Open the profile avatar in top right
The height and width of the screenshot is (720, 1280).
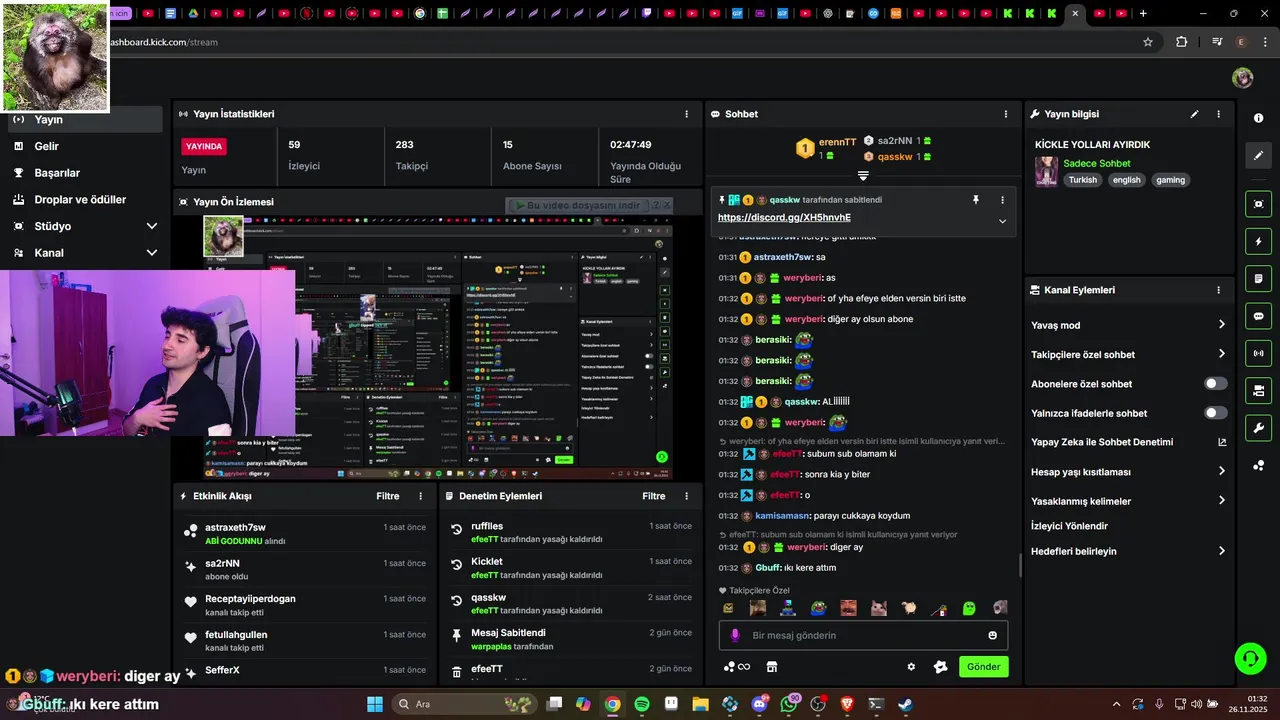tap(1242, 78)
